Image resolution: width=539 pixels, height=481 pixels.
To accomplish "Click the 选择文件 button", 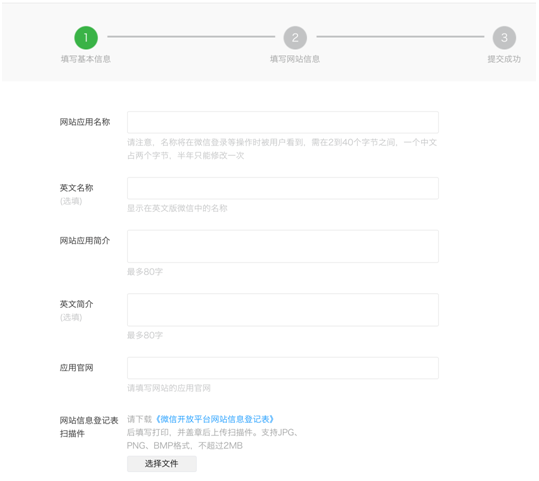I will click(162, 464).
